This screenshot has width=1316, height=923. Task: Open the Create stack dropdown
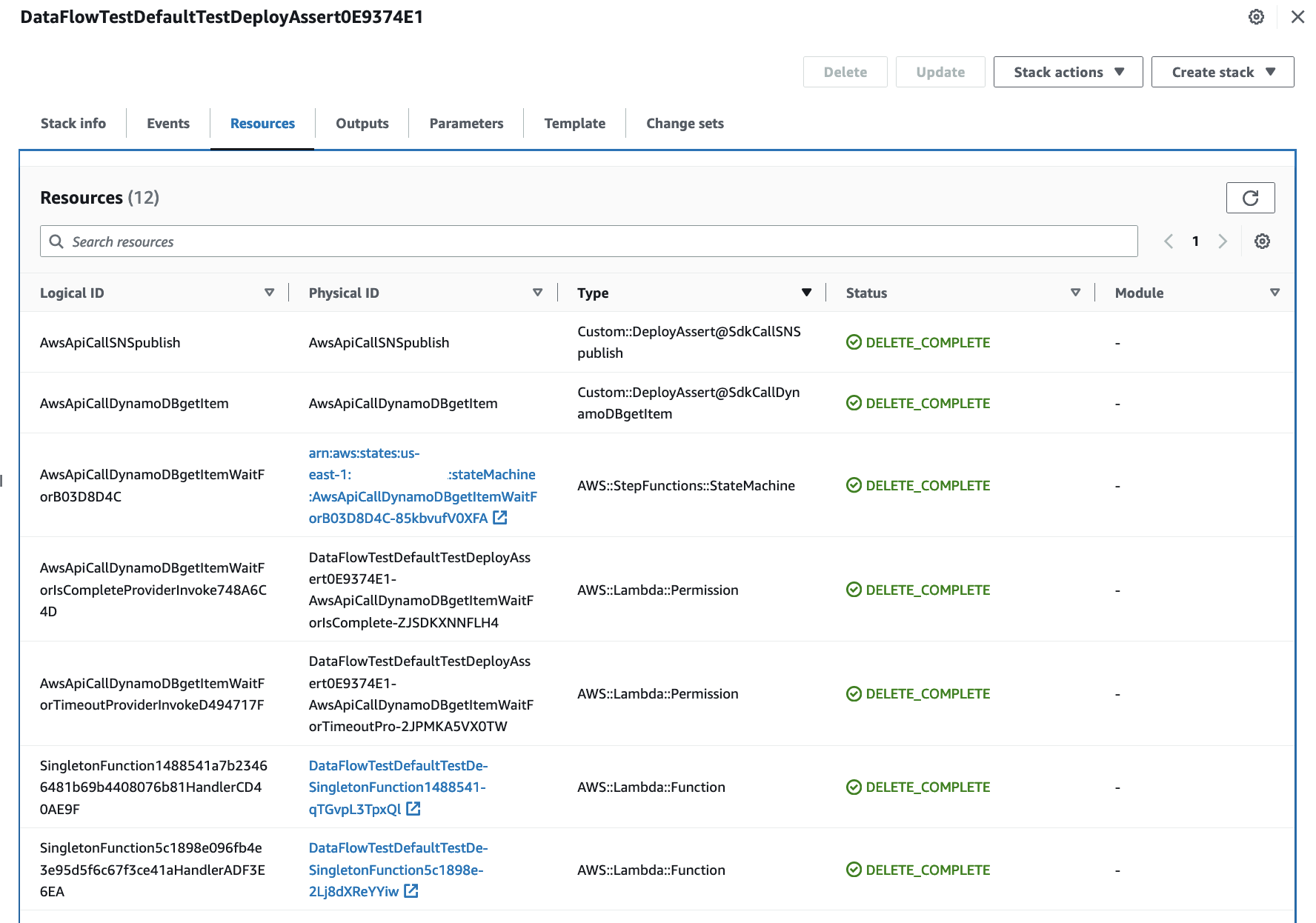click(x=1221, y=72)
